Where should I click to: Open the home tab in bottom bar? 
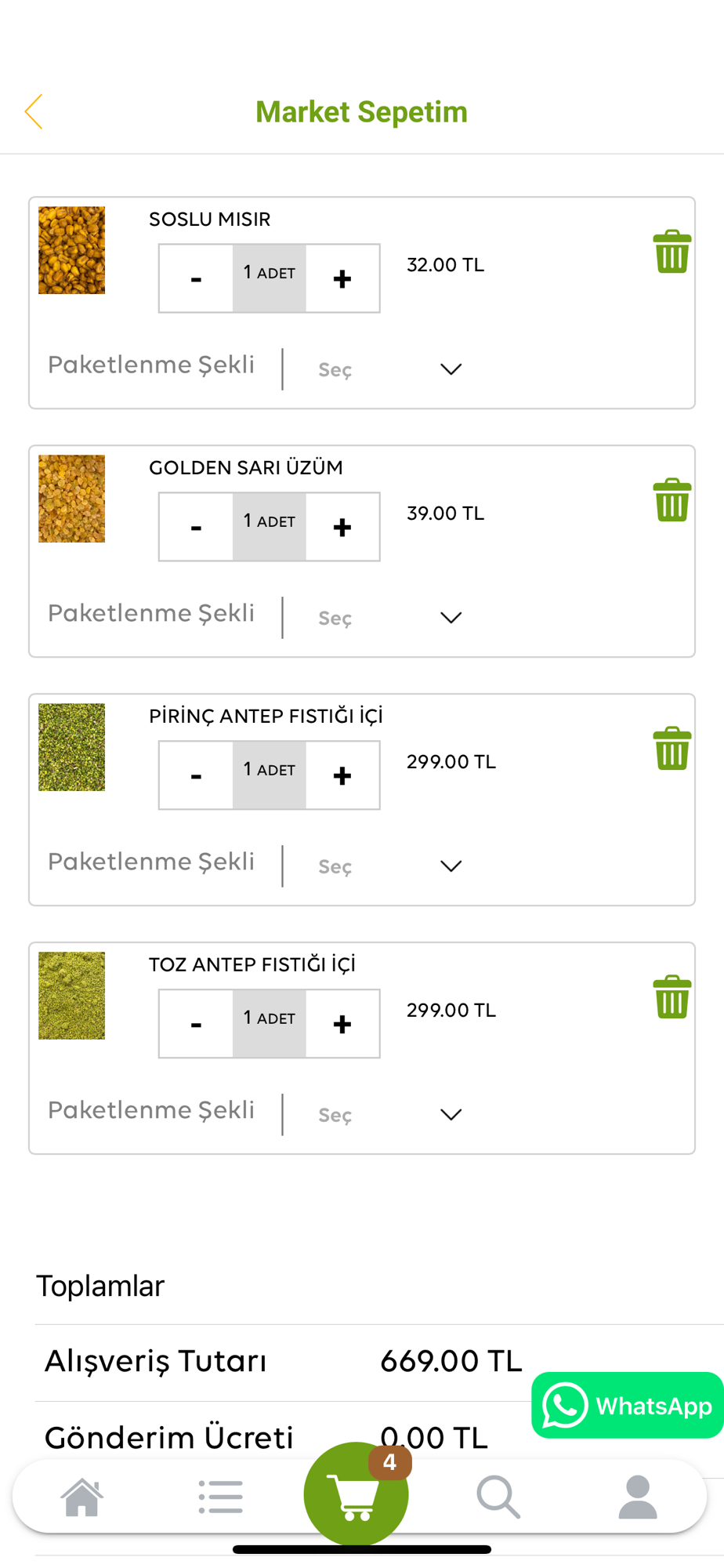click(x=82, y=1497)
